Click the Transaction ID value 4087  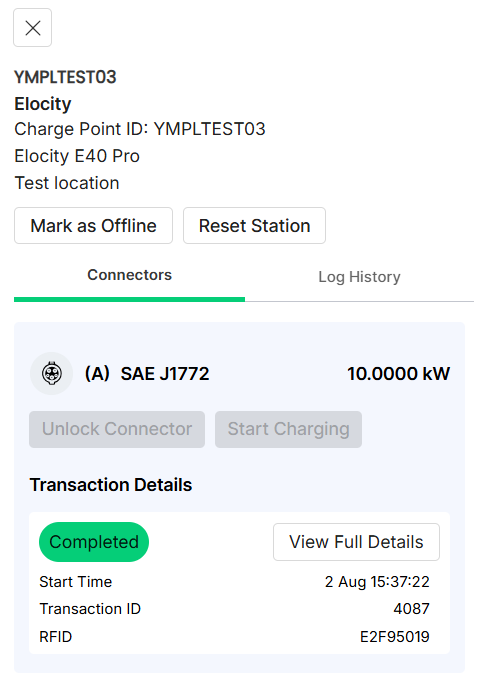pos(412,609)
